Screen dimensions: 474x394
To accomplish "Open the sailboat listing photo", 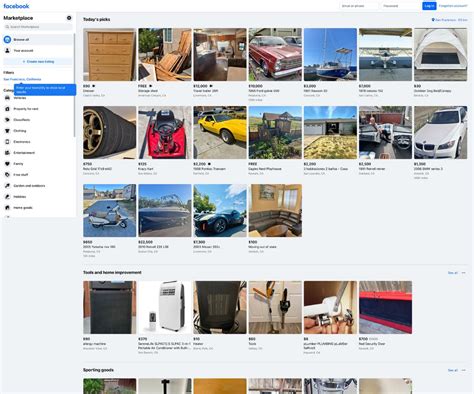I will coord(330,54).
